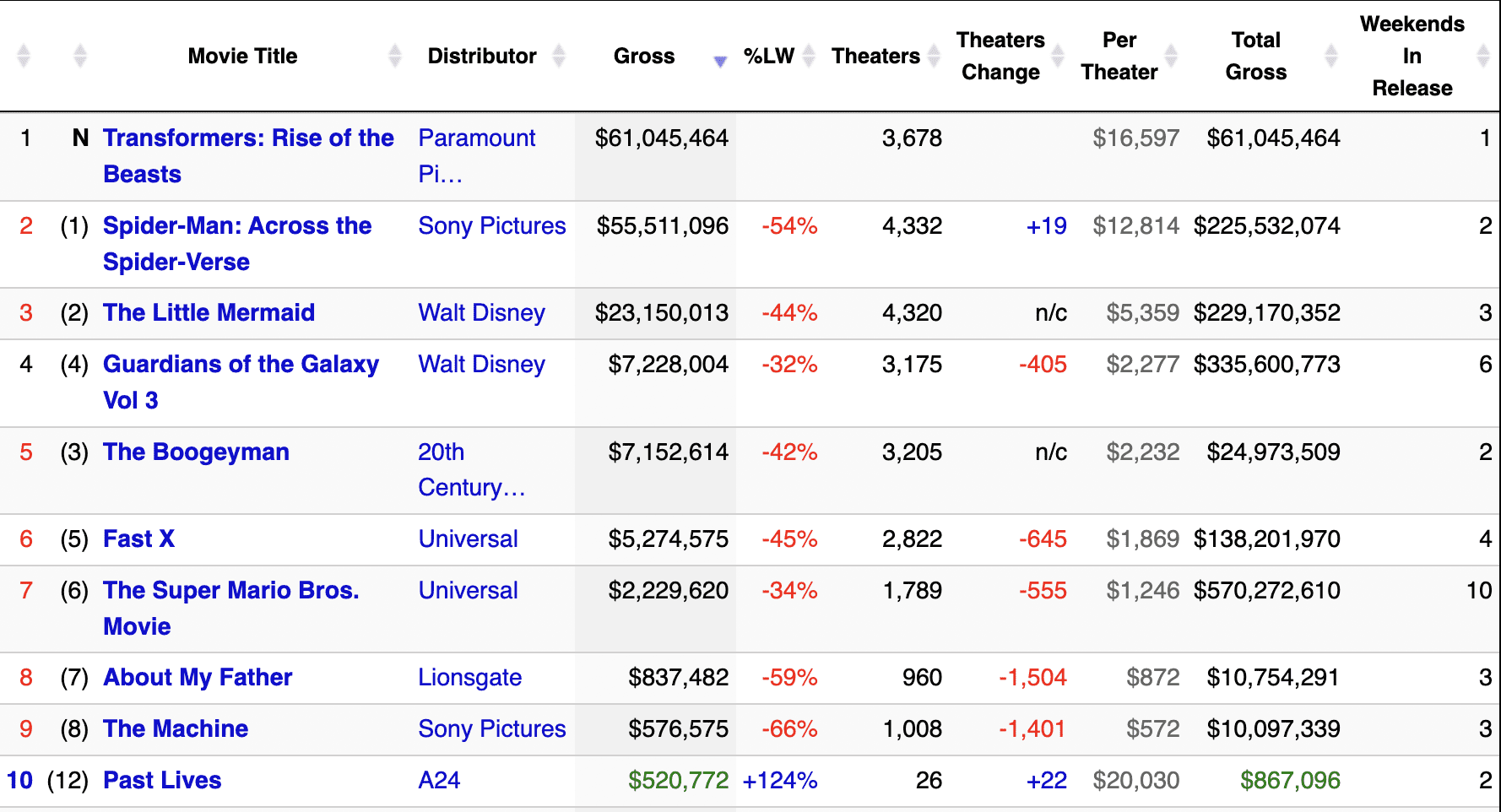Sort by Per Theater header text

pyautogui.click(x=1119, y=56)
